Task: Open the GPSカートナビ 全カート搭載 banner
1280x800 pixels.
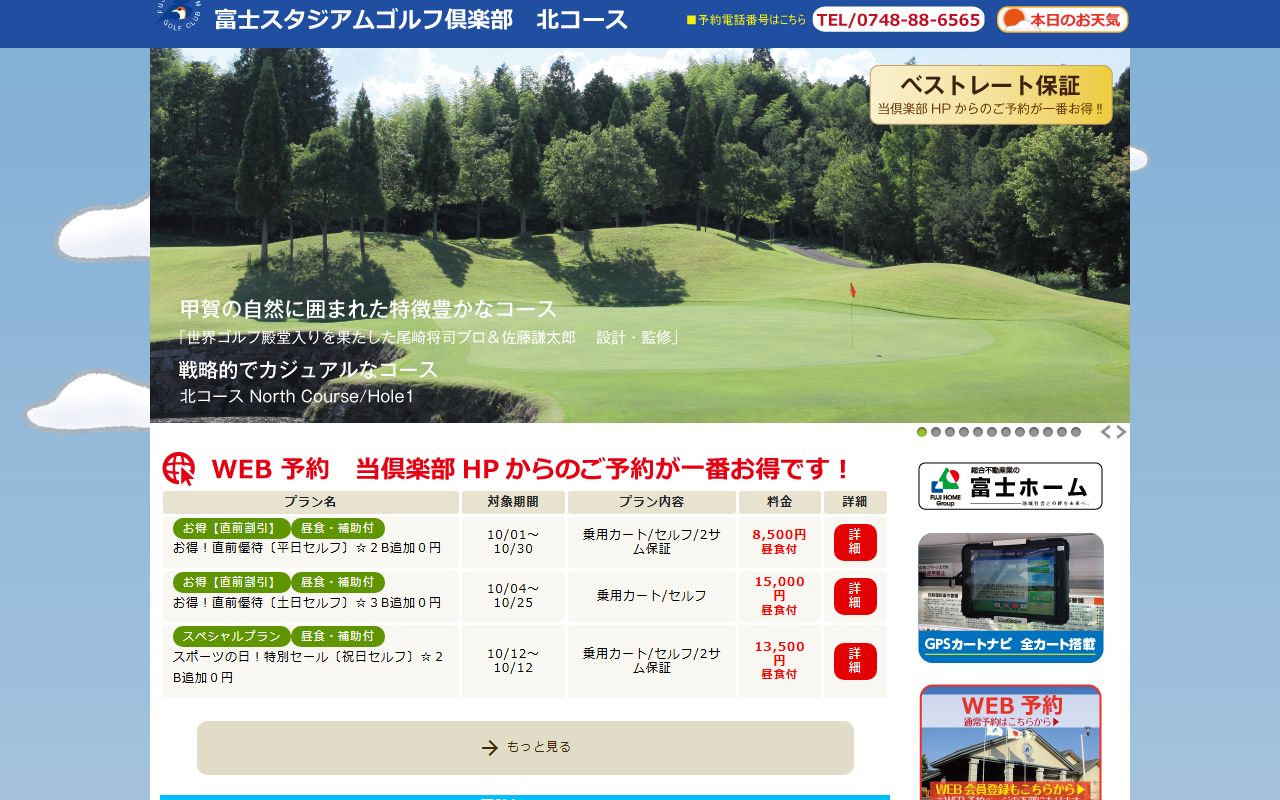Action: tap(1010, 598)
